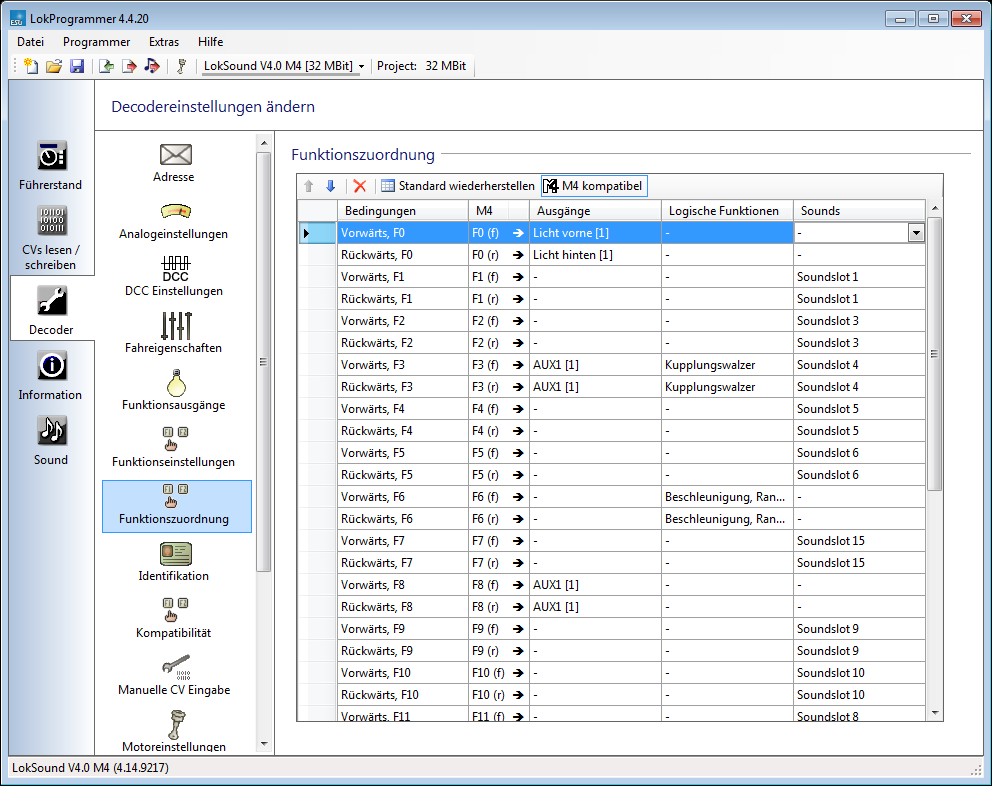Open the Information section
Screen dimensions: 992x786
(51, 376)
